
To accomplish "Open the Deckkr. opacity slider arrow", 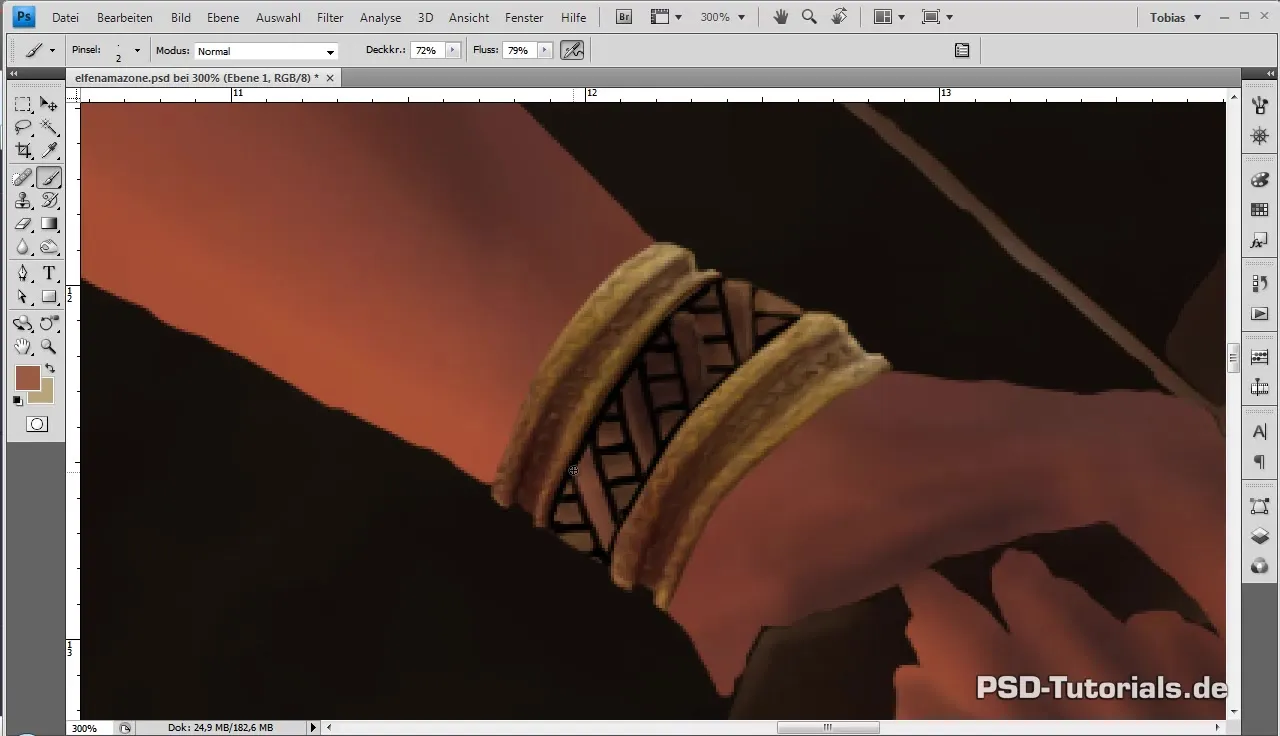I will click(x=453, y=50).
